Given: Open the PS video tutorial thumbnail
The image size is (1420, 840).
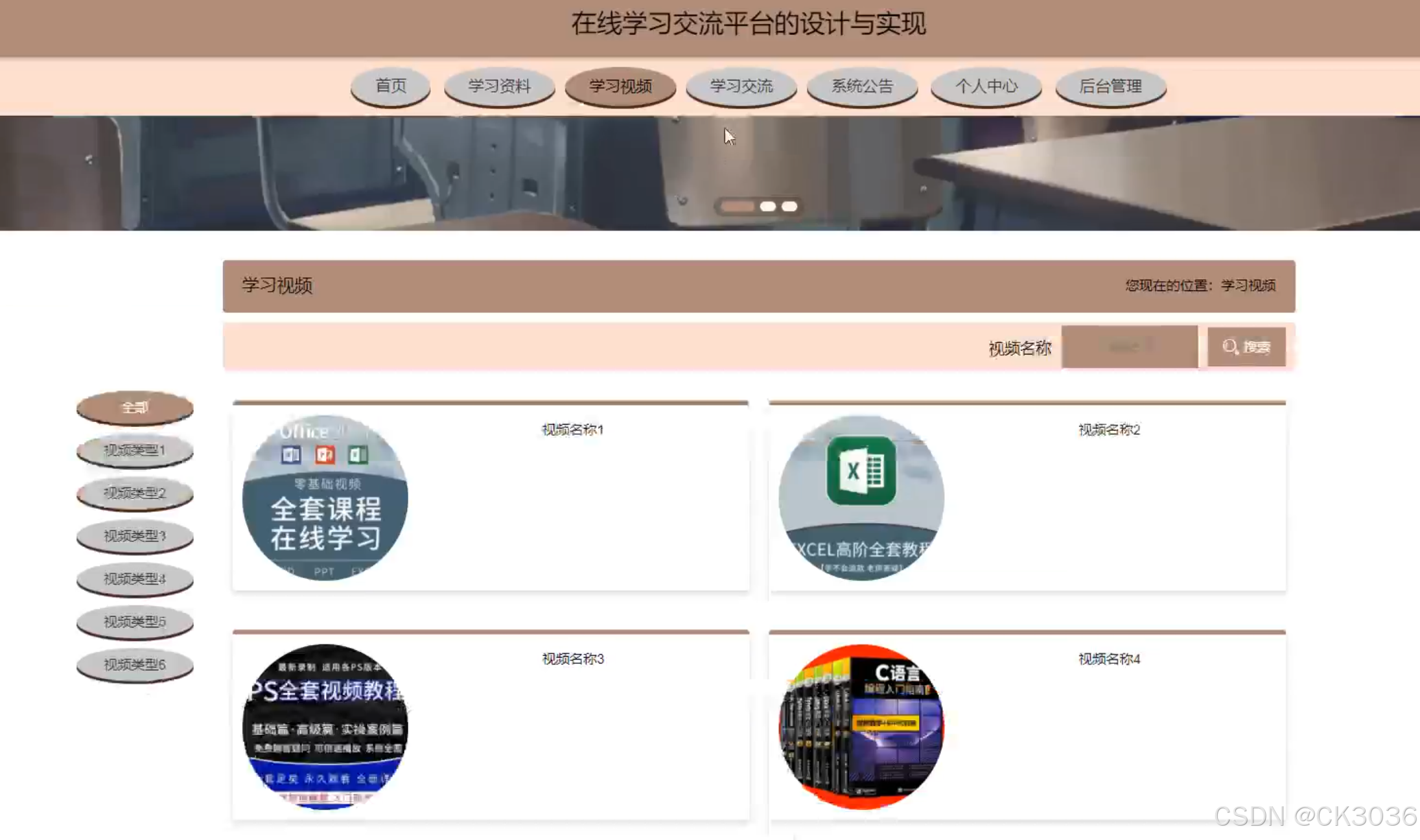Looking at the screenshot, I should pyautogui.click(x=325, y=727).
